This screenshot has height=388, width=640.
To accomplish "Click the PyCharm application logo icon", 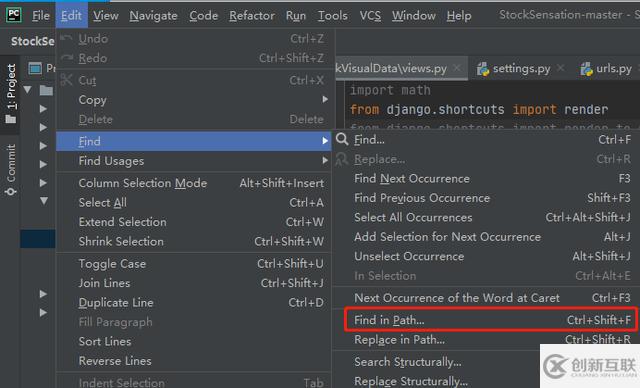I will point(13,15).
